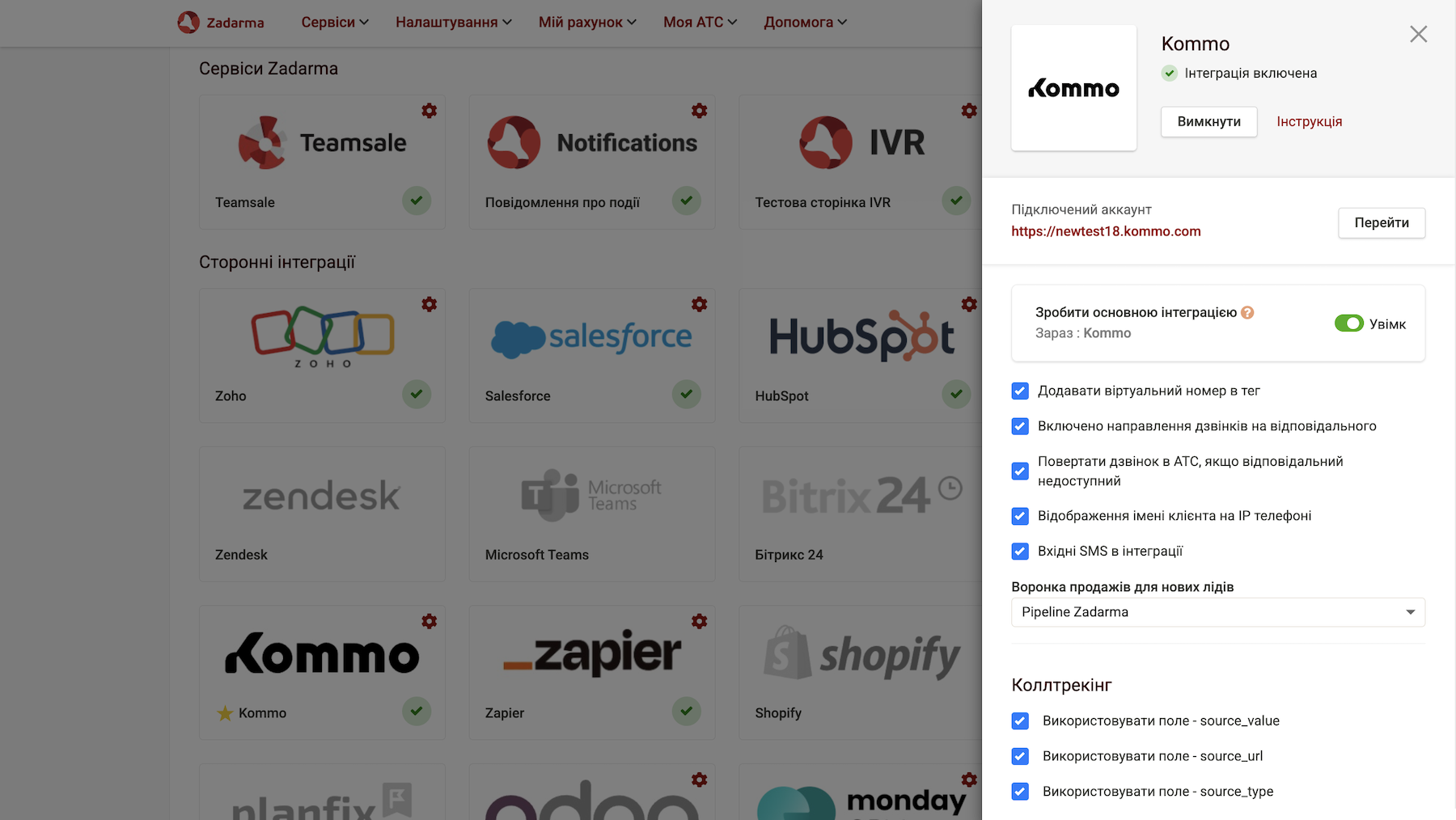The height and width of the screenshot is (820, 1456).
Task: Open the newtest18.kommo.com account link
Action: click(x=1106, y=231)
